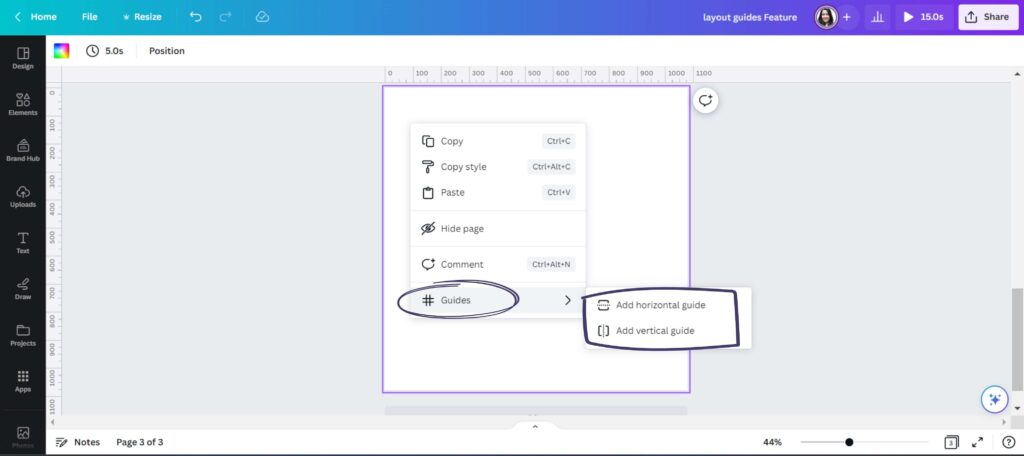Open the File menu
Screen dimensions: 1024x456
[x=89, y=17]
